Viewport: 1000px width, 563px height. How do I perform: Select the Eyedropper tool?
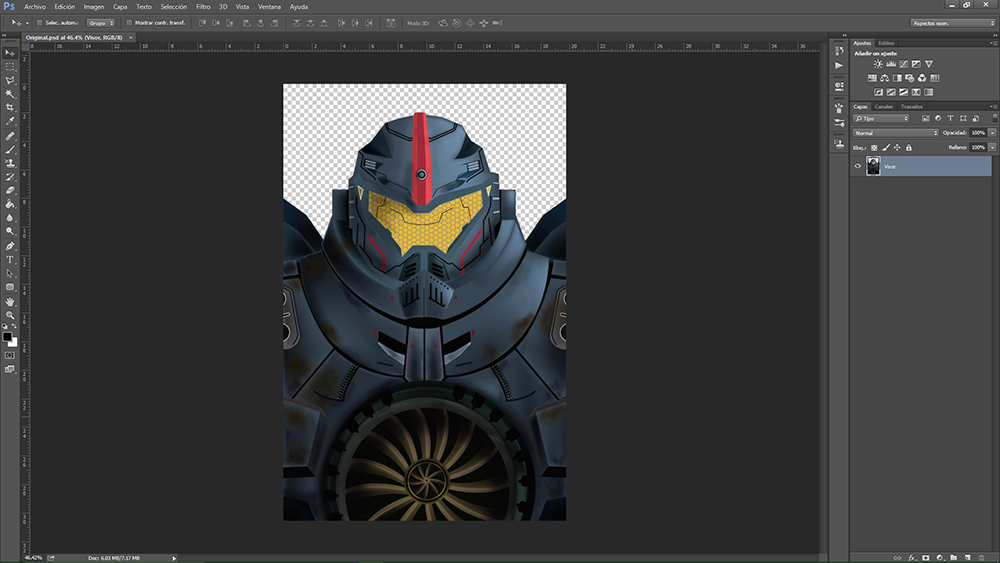point(10,121)
